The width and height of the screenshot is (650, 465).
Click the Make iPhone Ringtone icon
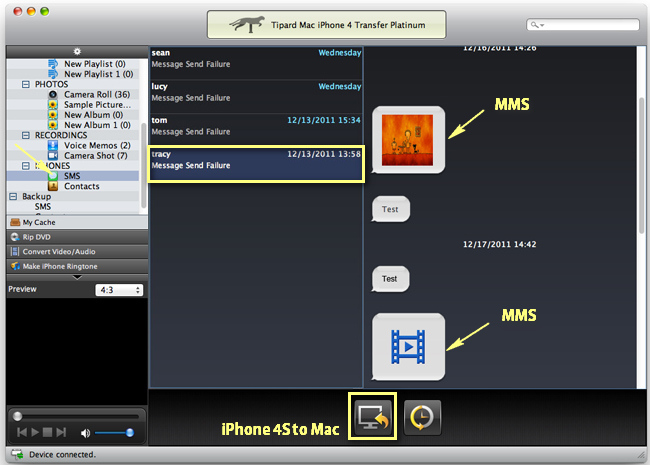tap(15, 266)
